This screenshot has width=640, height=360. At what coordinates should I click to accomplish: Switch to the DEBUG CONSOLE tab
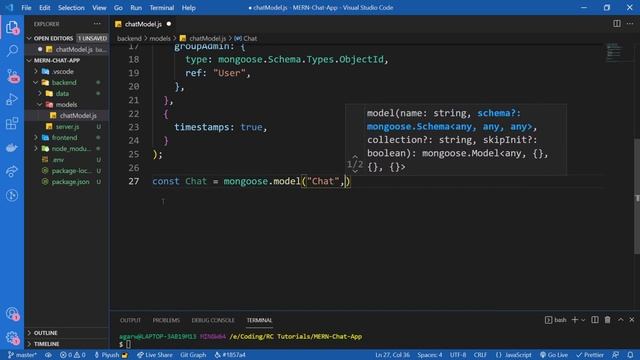(213, 320)
